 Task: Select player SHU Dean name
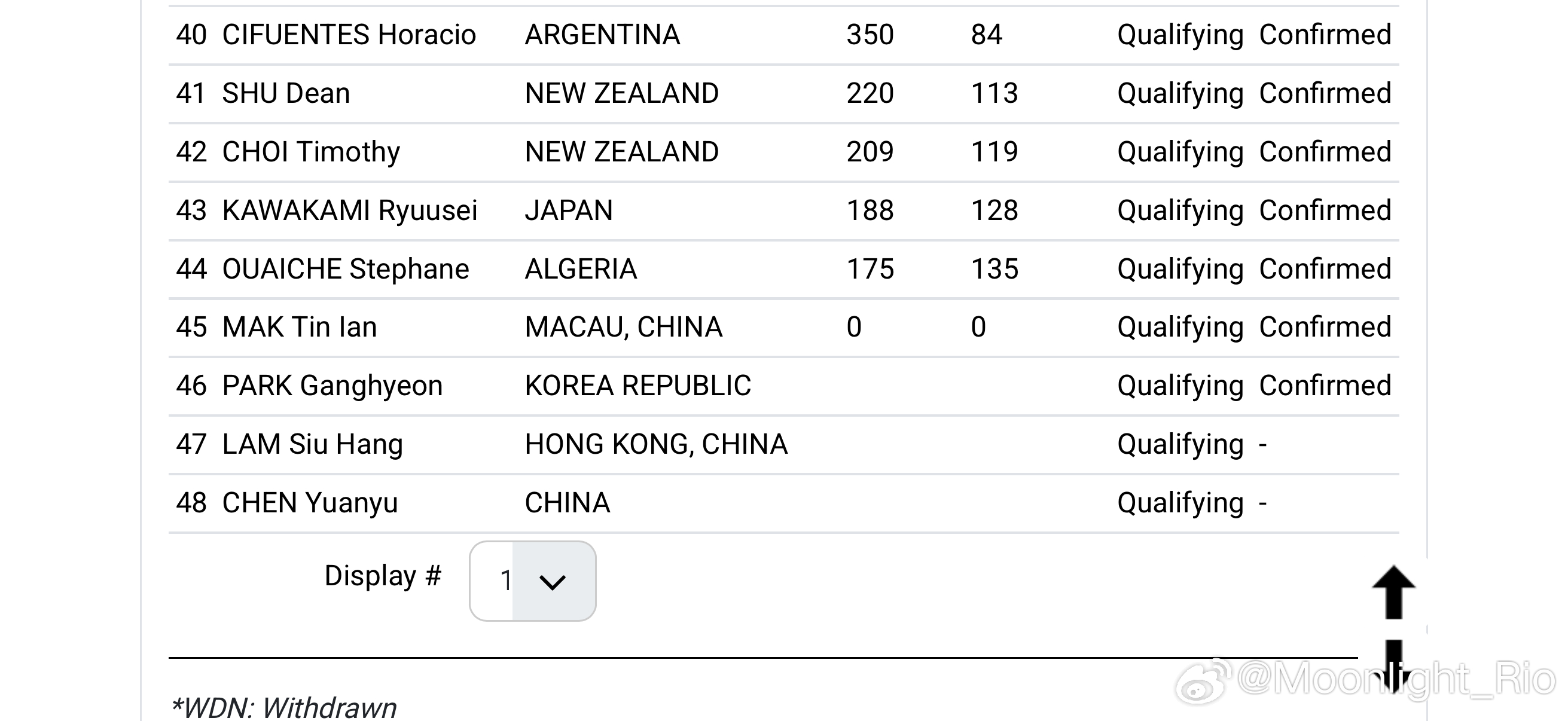pyautogui.click(x=286, y=93)
